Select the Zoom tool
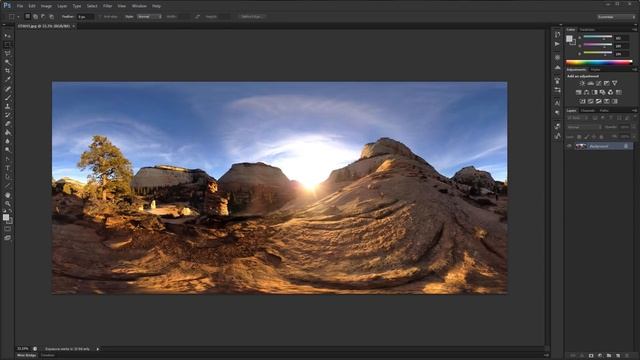Image resolution: width=640 pixels, height=360 pixels. [7, 204]
